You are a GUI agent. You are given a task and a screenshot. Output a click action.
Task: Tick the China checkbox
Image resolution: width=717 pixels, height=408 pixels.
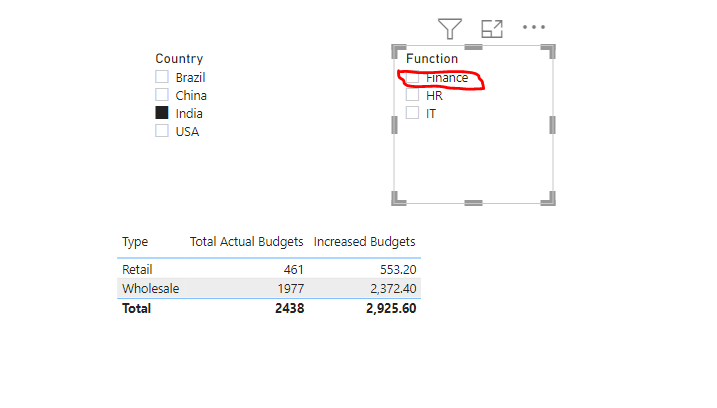[162, 95]
